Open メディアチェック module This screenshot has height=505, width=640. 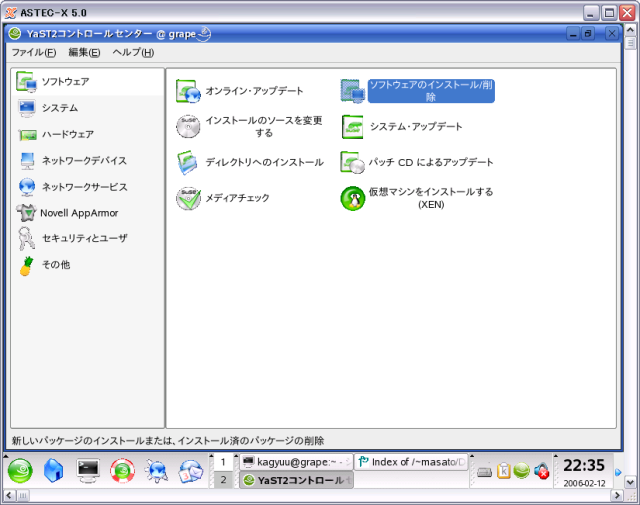(188, 198)
